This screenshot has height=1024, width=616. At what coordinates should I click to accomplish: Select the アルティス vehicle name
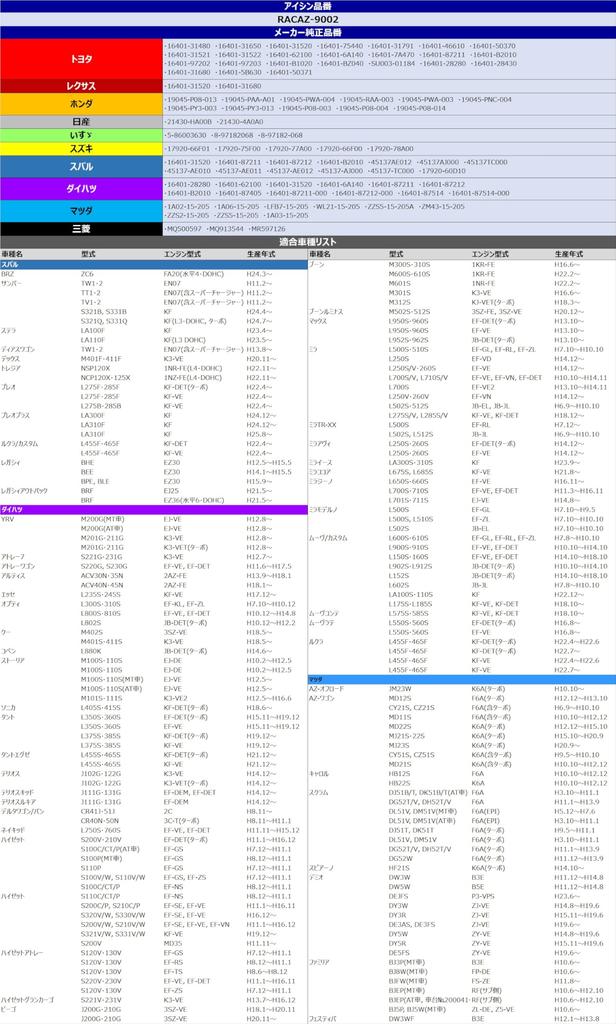pos(13,576)
